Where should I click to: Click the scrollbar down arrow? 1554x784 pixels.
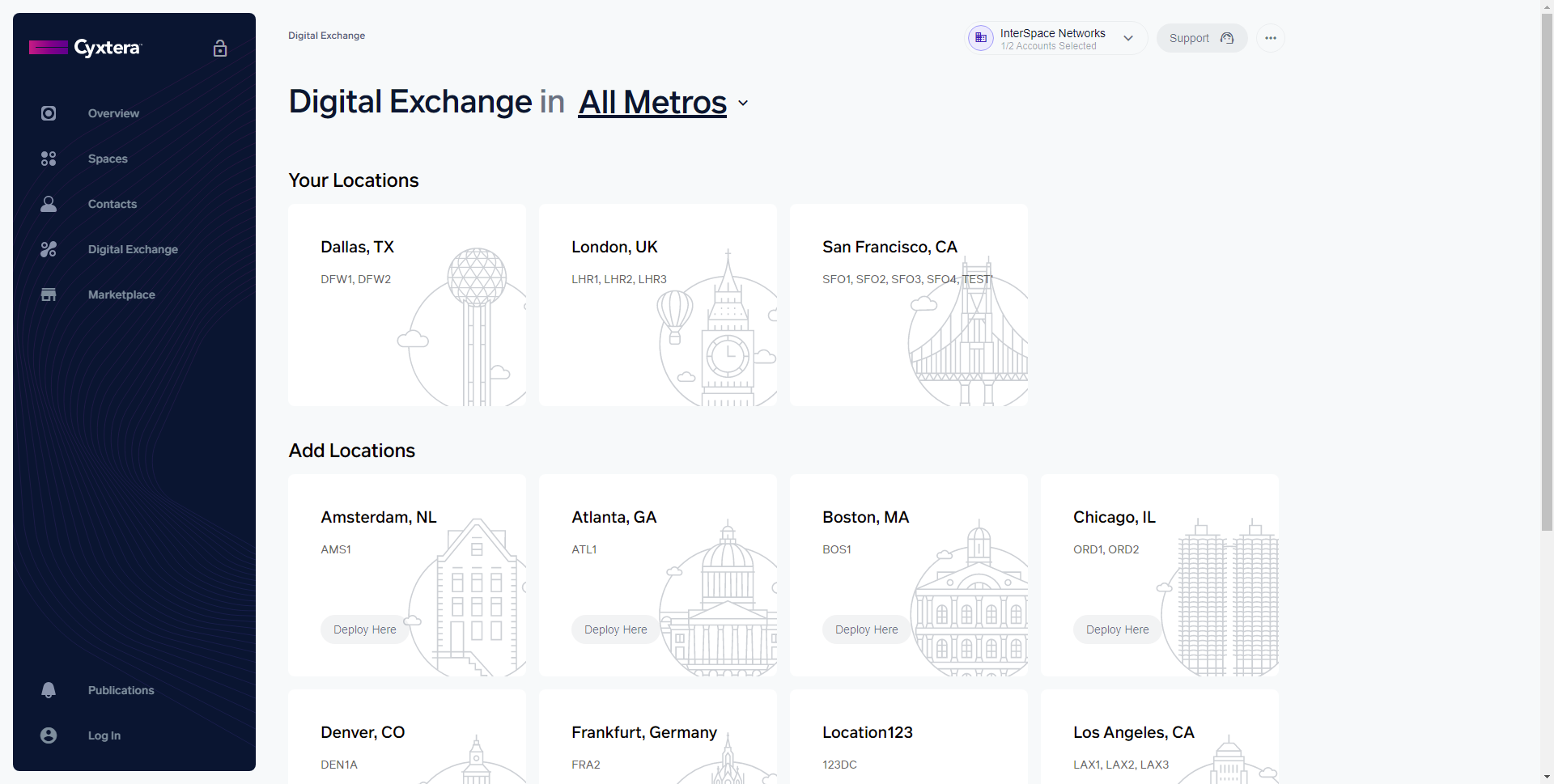point(1547,777)
